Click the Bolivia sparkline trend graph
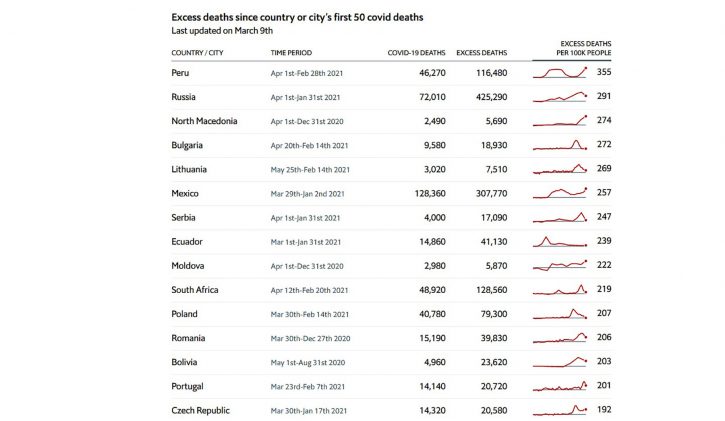This screenshot has width=725, height=421. click(560, 362)
